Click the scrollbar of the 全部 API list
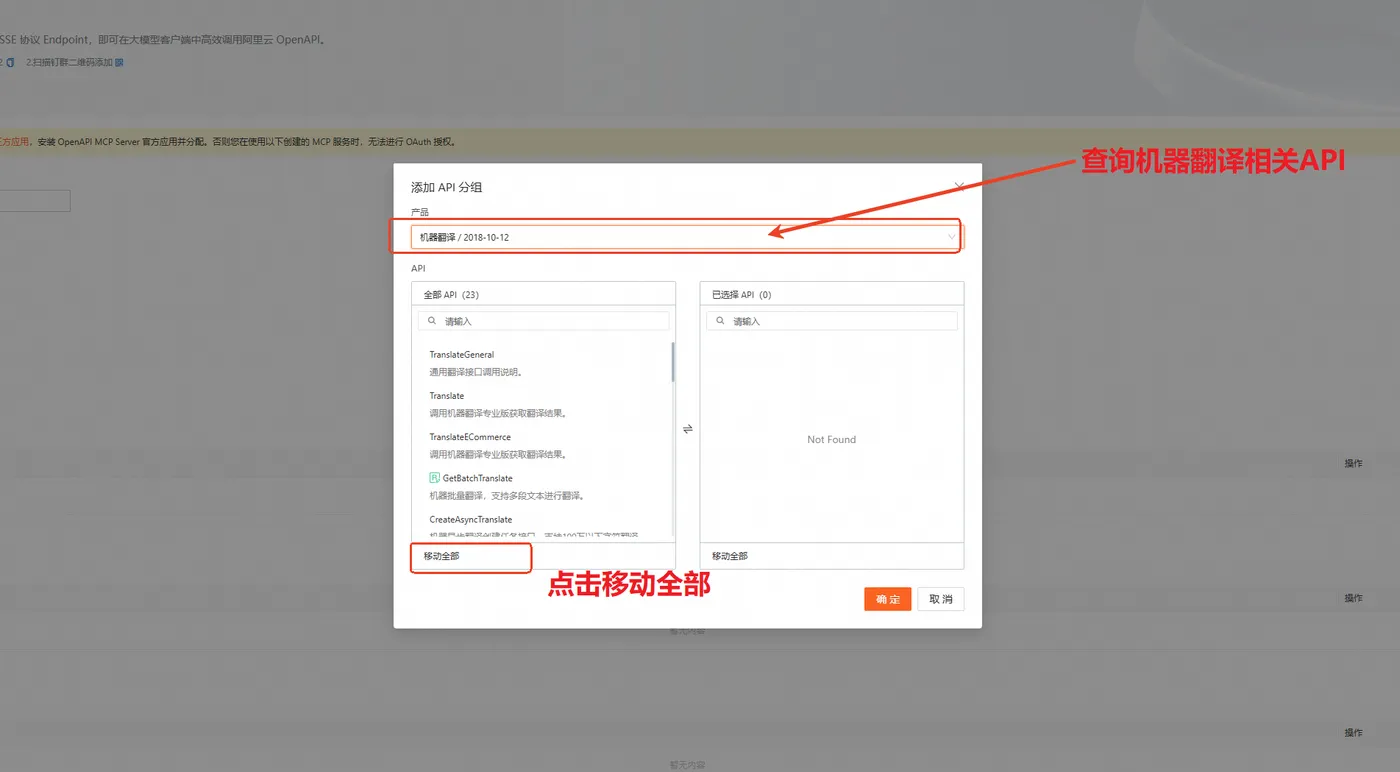Viewport: 1400px width, 772px height. 673,362
